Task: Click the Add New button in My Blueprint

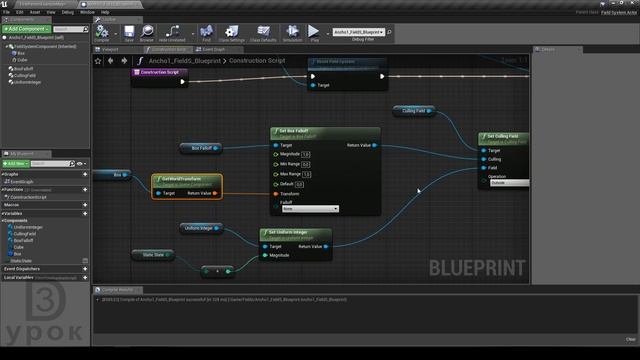Action: [x=16, y=164]
